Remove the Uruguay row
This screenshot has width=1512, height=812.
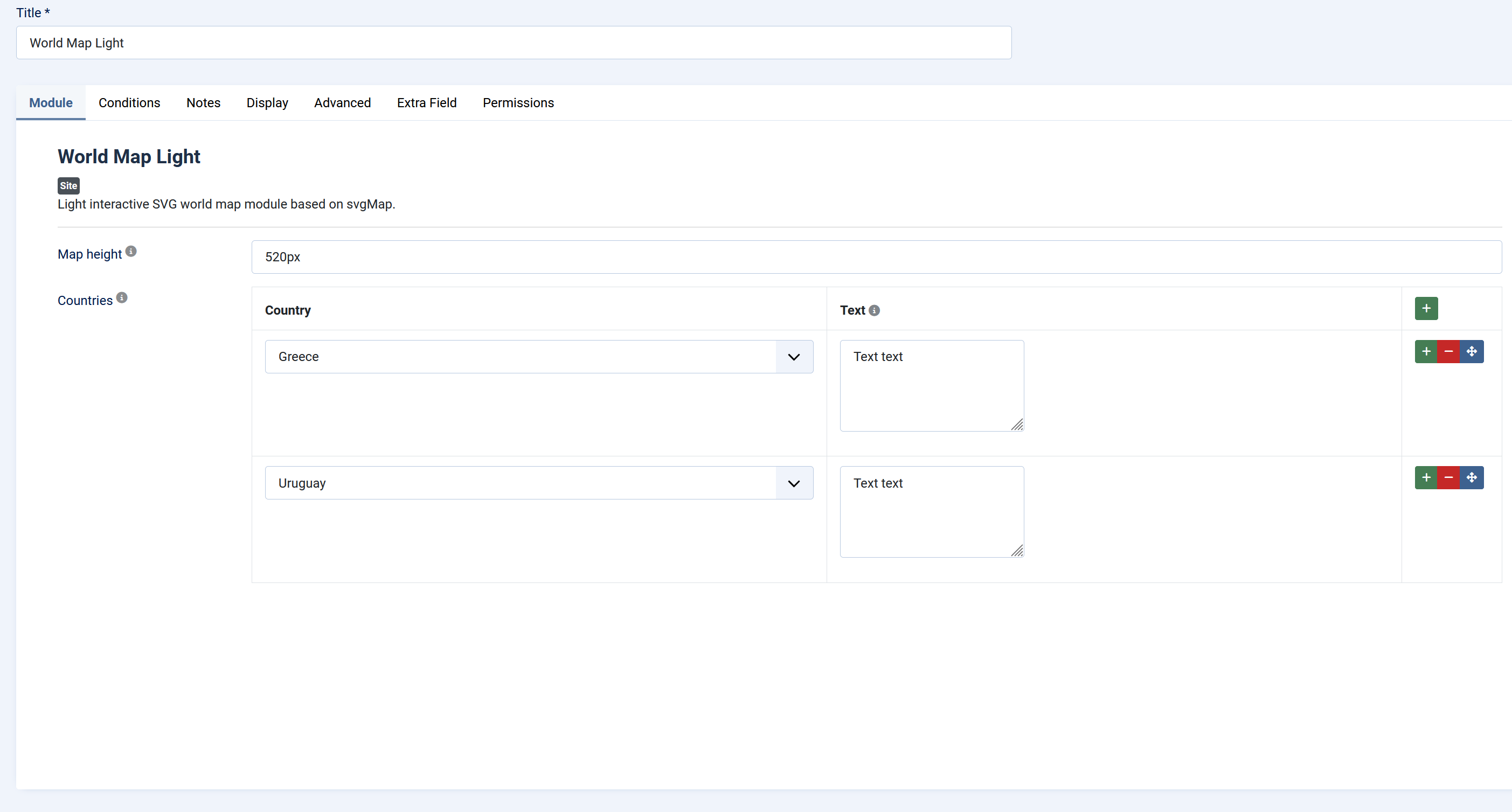click(x=1448, y=477)
